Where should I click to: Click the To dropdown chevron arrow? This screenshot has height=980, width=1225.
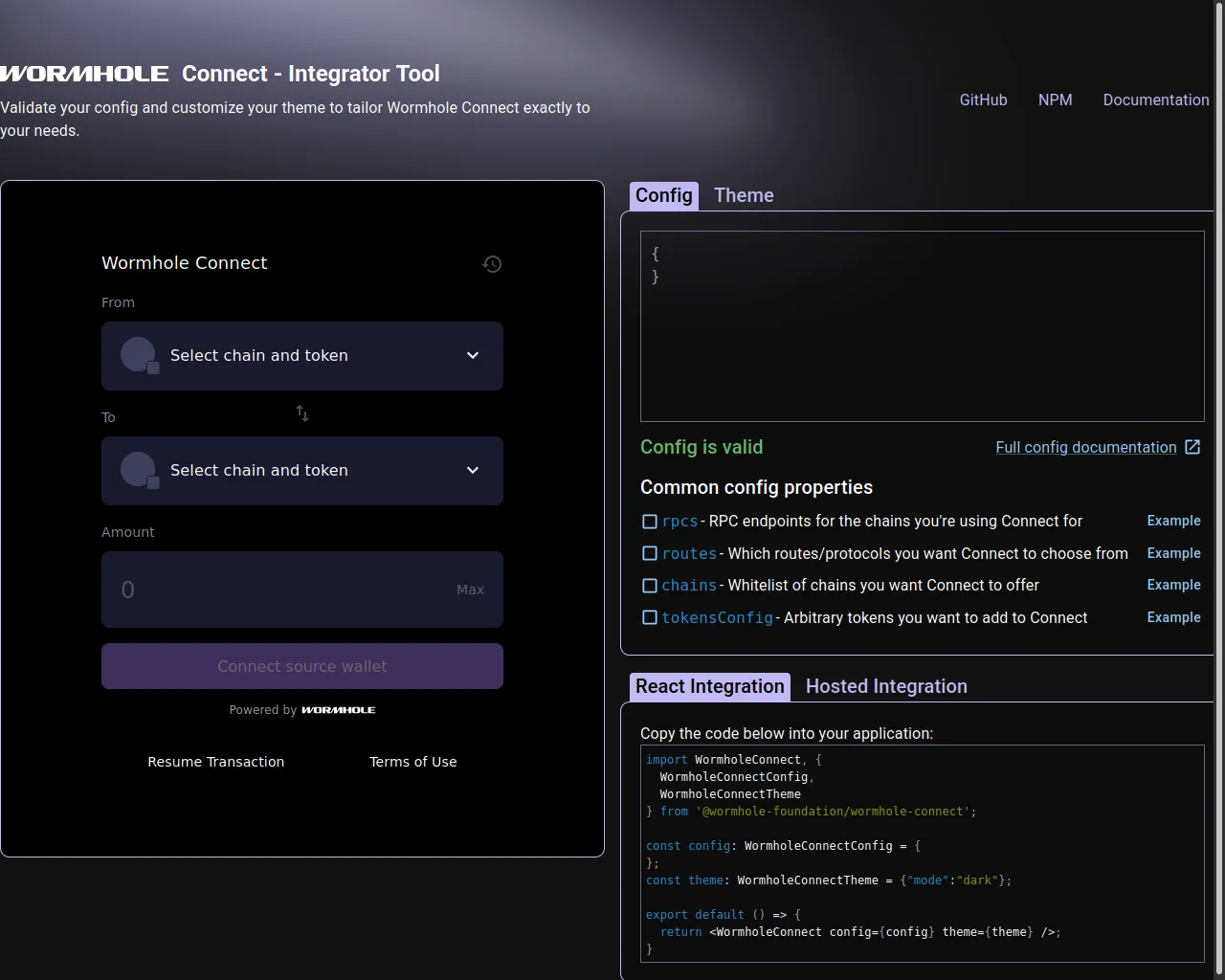(473, 470)
